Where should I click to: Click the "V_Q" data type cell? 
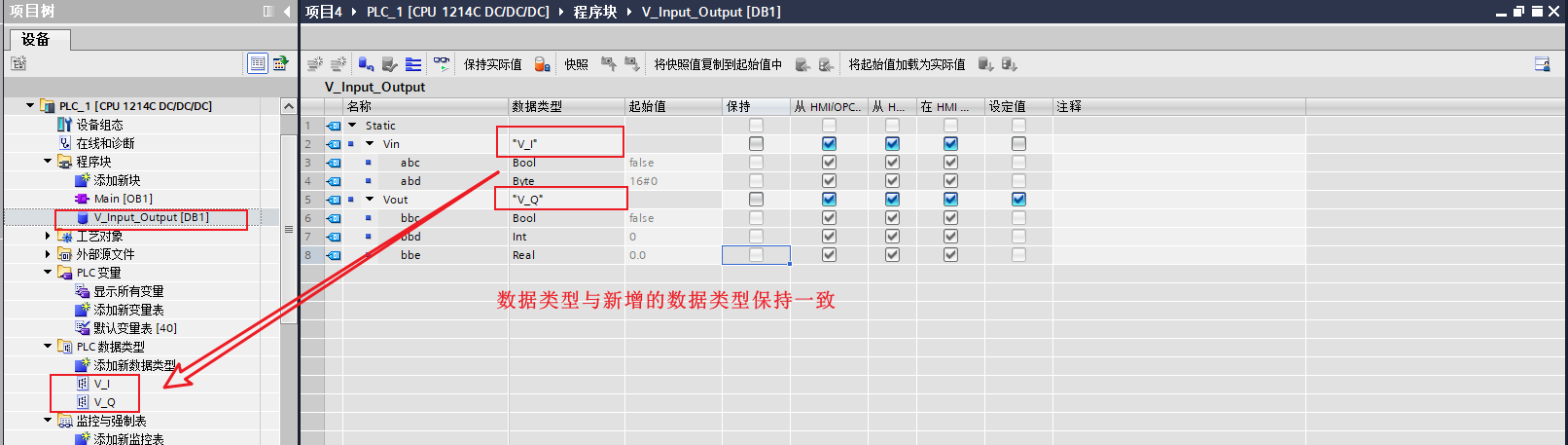click(566, 199)
